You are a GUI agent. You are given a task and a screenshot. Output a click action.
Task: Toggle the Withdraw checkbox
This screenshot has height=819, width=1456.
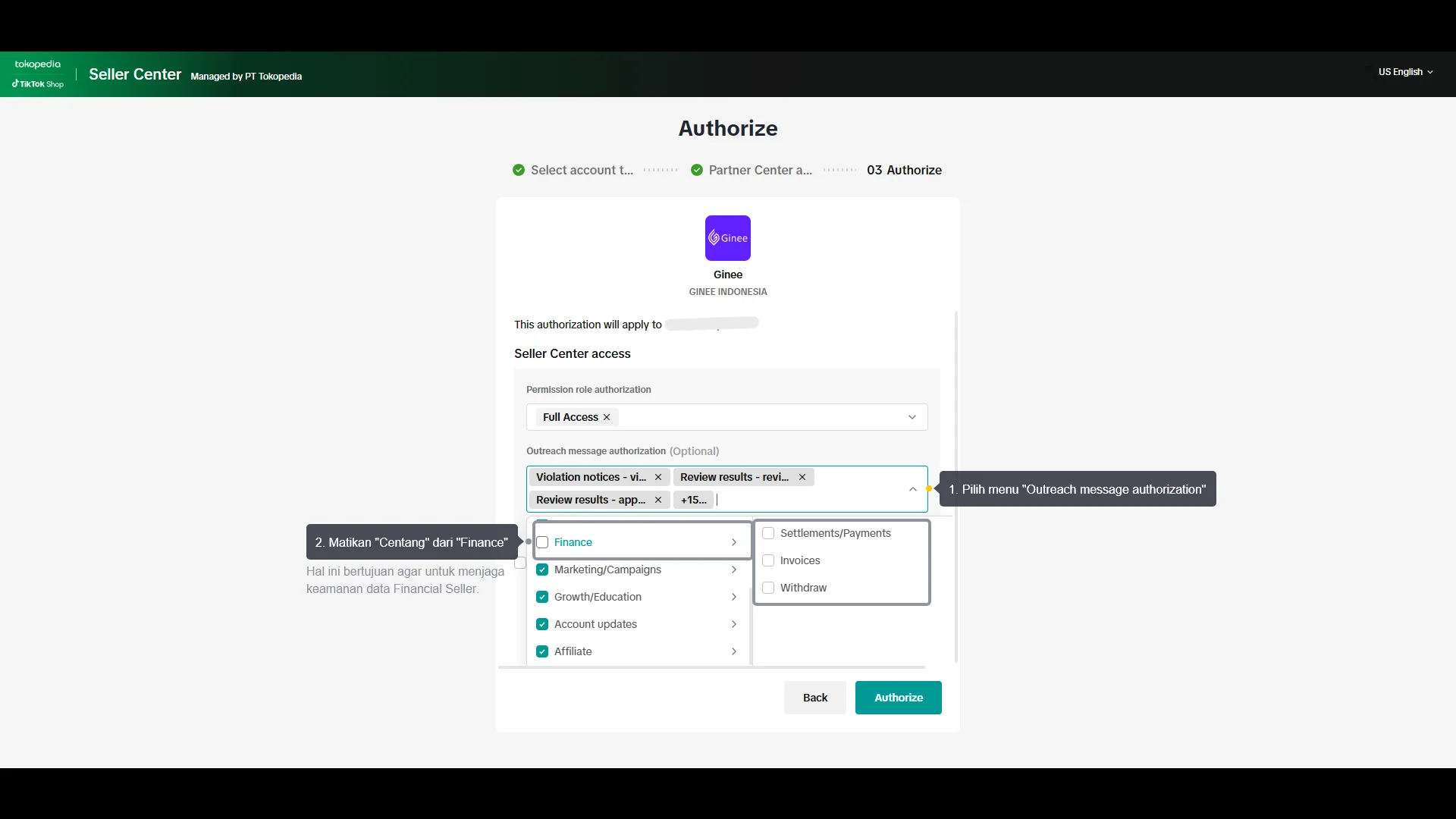click(768, 588)
